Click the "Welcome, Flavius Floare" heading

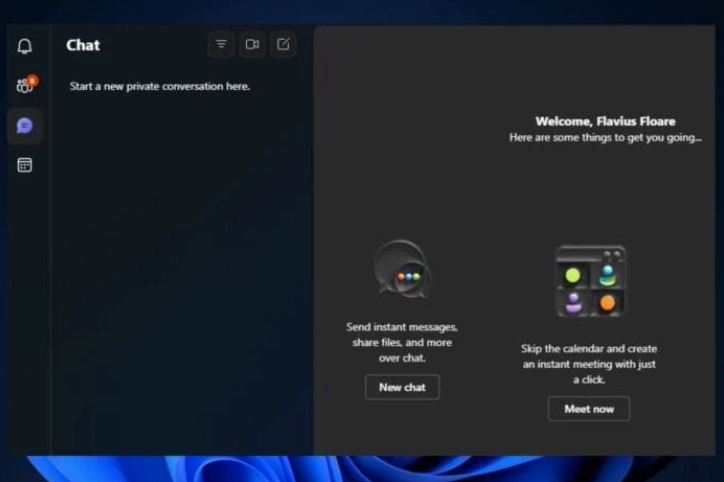(x=605, y=121)
